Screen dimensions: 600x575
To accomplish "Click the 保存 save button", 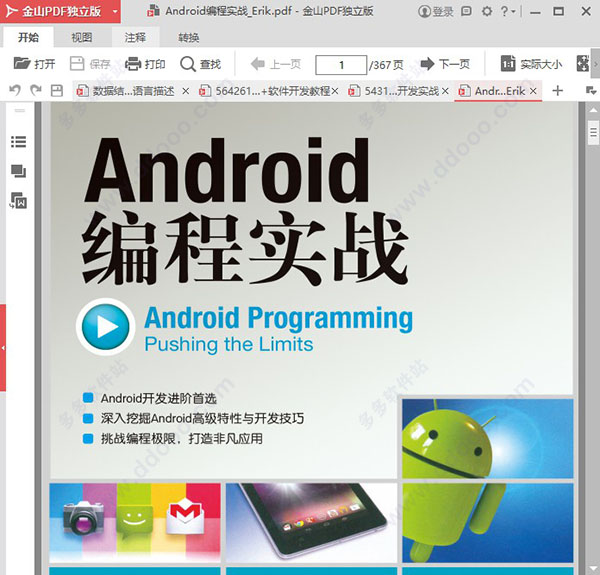I will coord(90,64).
